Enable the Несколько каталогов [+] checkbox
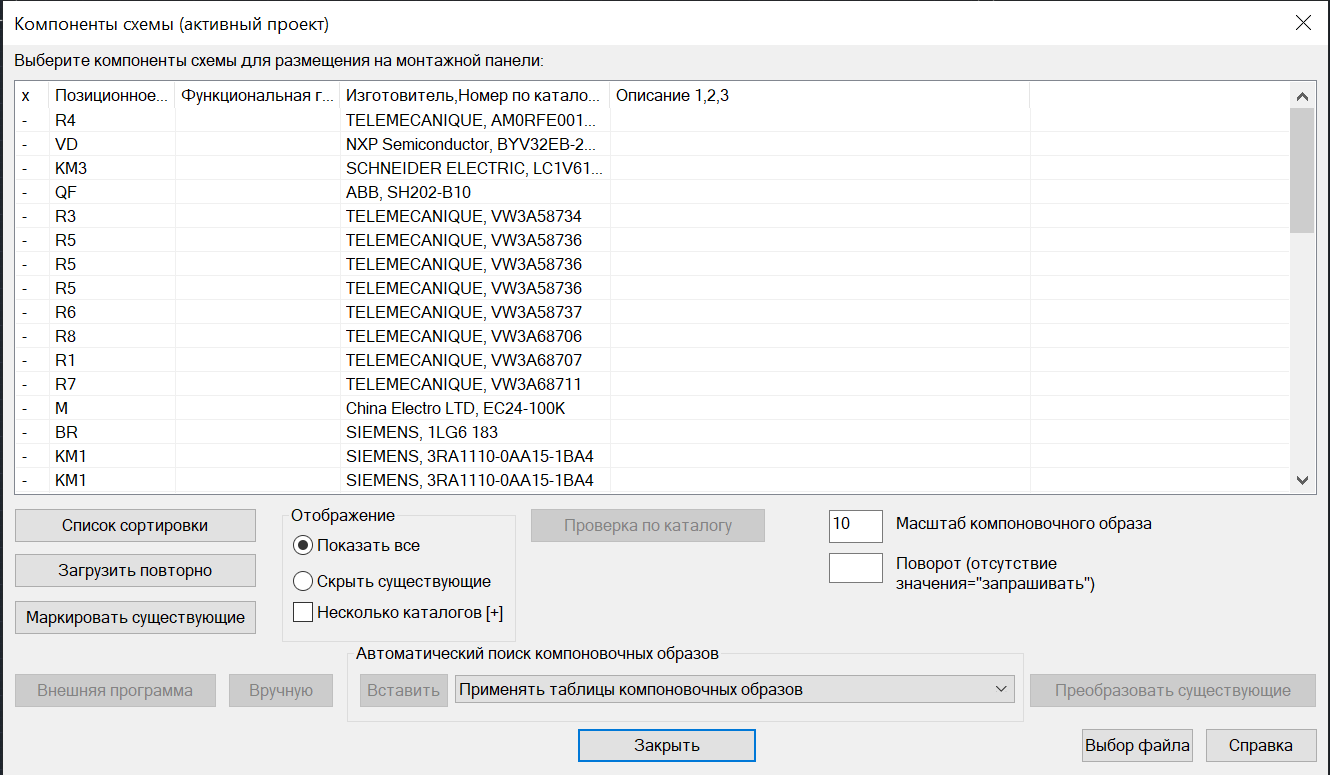The height and width of the screenshot is (775, 1330). pyautogui.click(x=398, y=612)
